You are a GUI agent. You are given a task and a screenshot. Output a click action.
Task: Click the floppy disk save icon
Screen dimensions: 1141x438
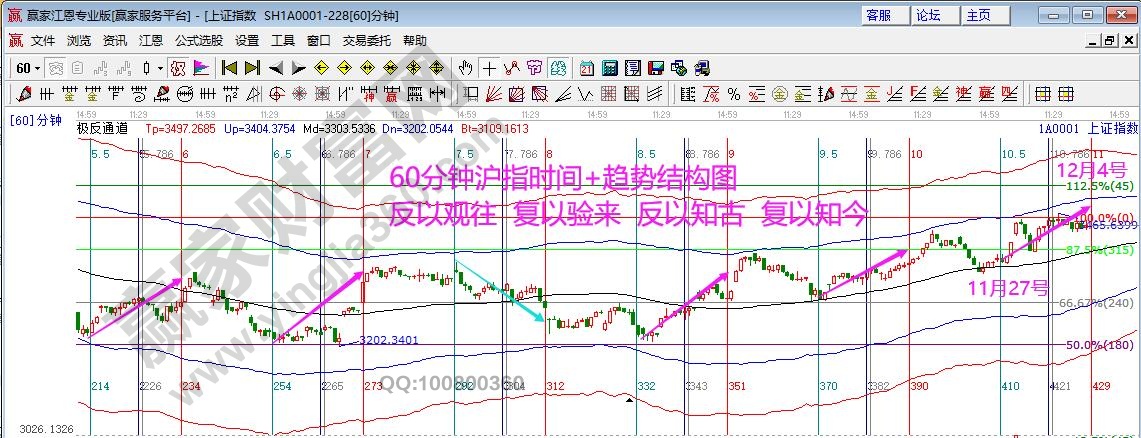coord(656,68)
